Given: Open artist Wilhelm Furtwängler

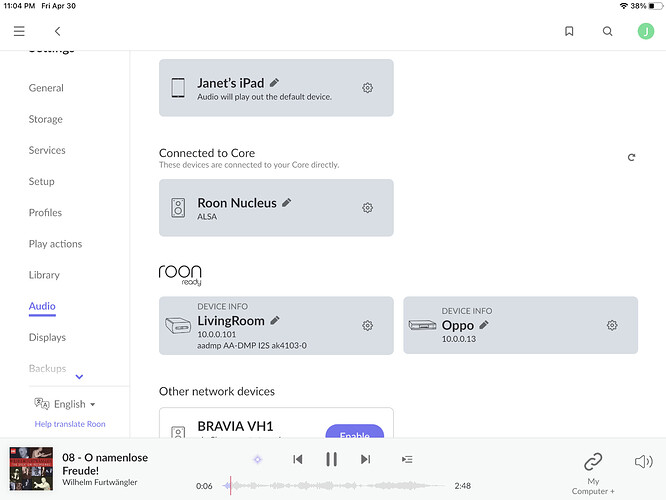Looking at the screenshot, I should click(100, 482).
